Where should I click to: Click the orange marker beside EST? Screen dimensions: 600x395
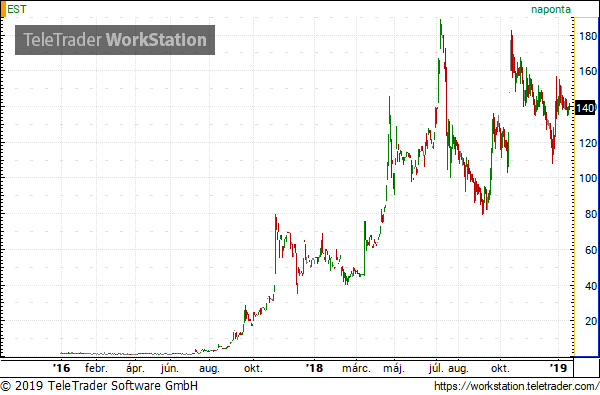click(x=3, y=9)
